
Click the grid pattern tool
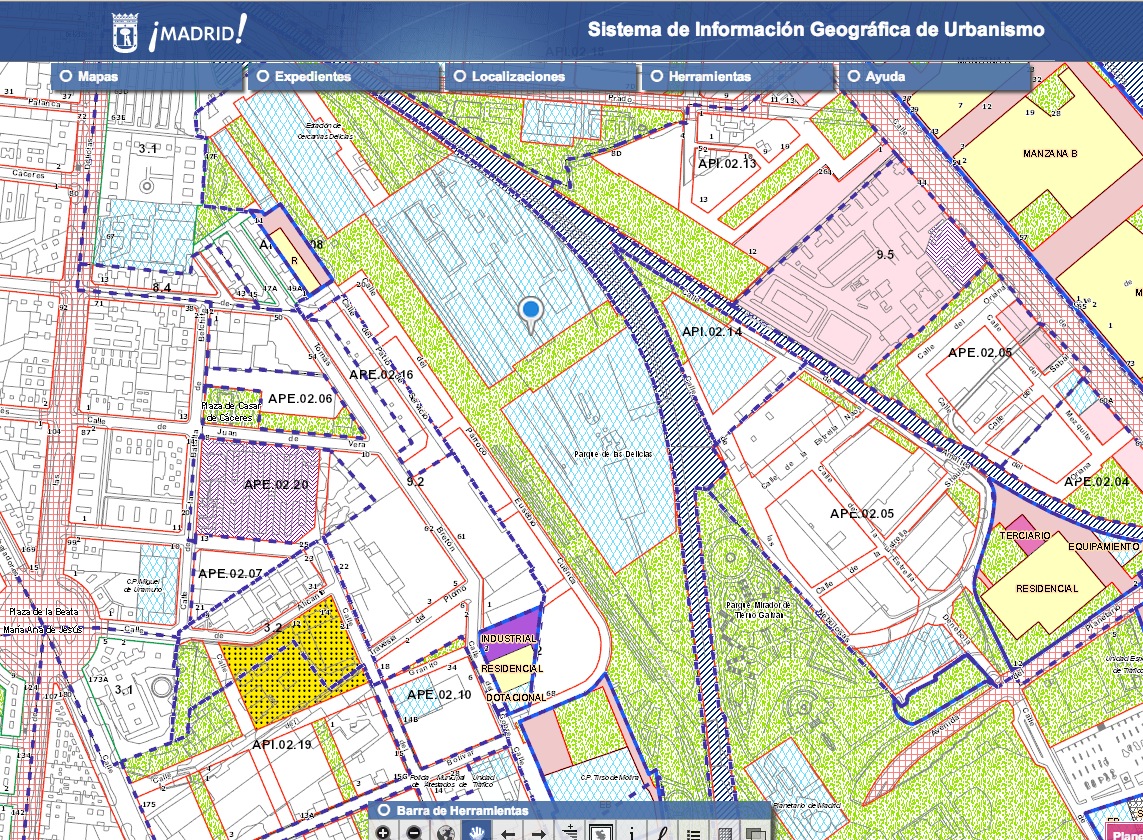725,833
